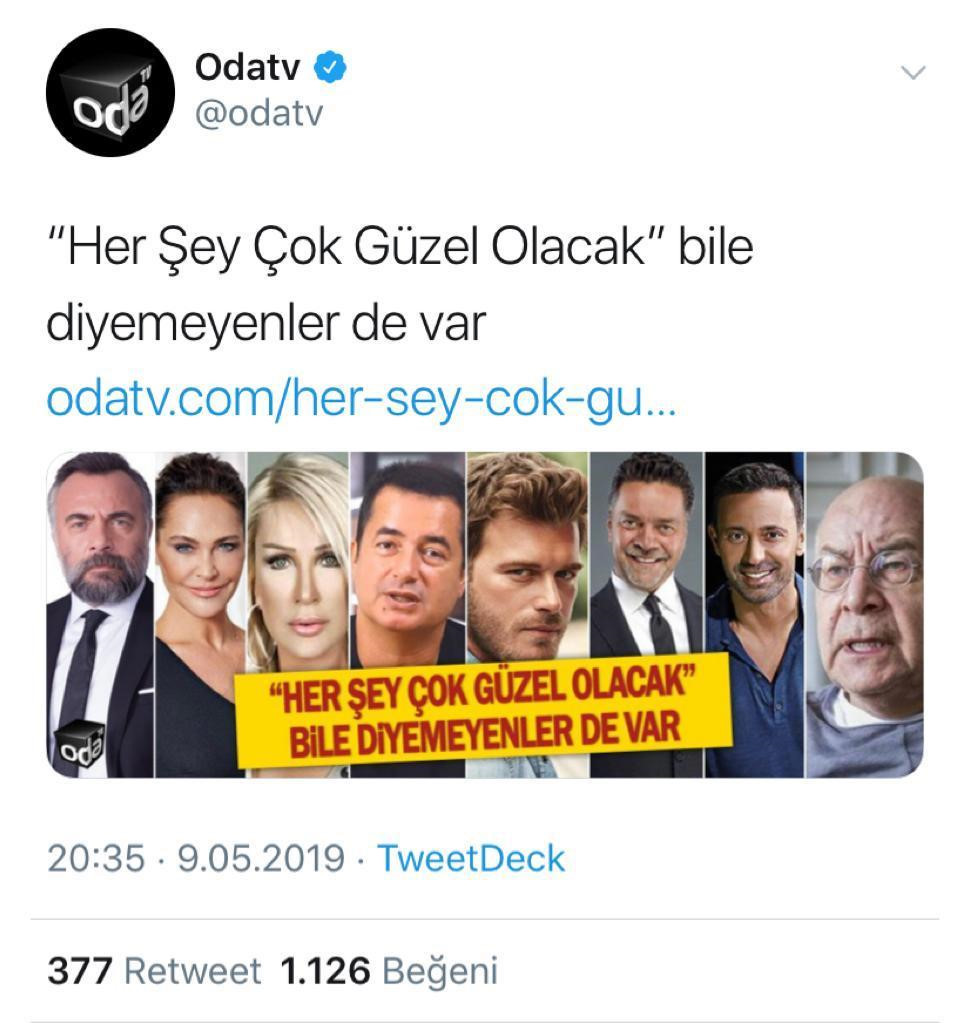
Task: Tap the blonde woman portrait
Action: tap(298, 561)
